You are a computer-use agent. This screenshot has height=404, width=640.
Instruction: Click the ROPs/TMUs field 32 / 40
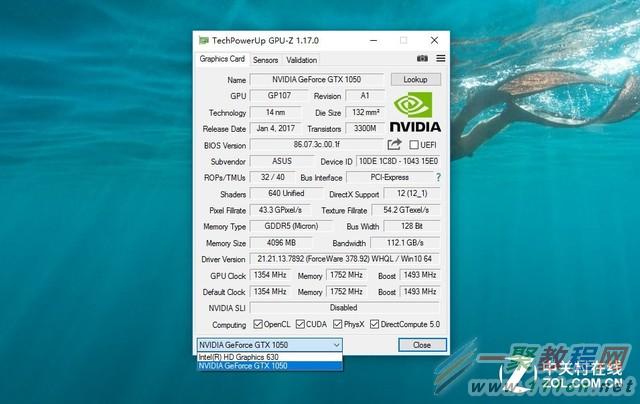point(273,178)
